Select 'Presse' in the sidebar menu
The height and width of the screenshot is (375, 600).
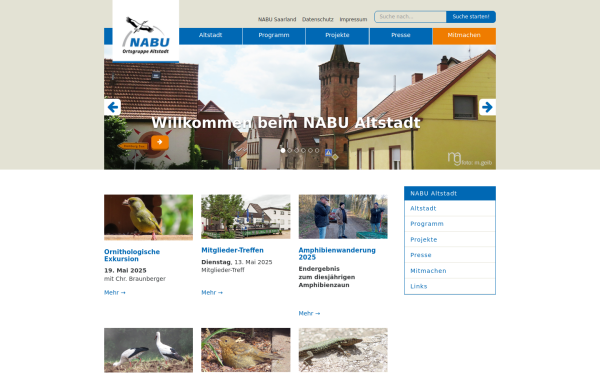[x=450, y=255]
